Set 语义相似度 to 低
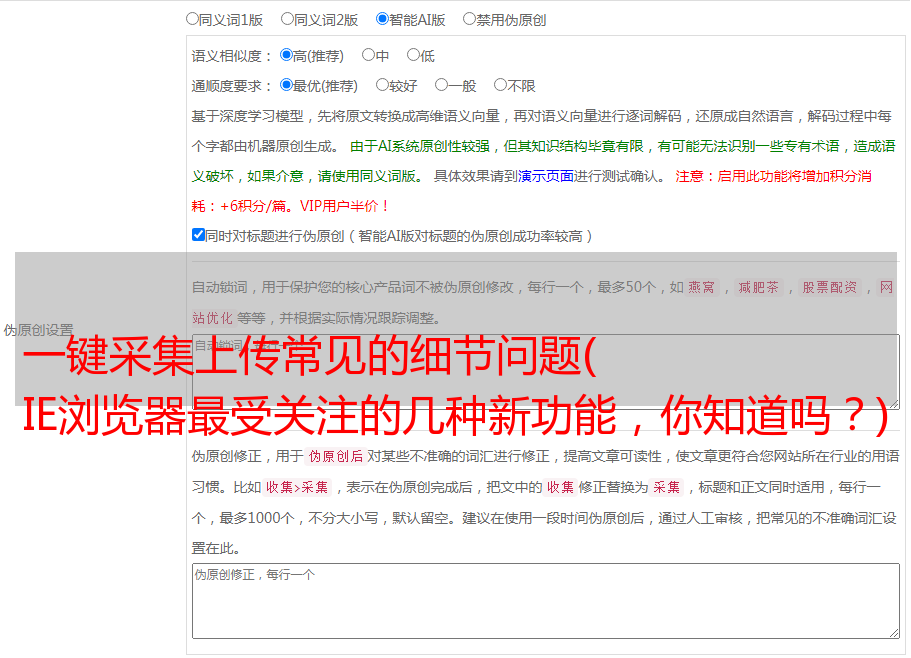 click(413, 55)
